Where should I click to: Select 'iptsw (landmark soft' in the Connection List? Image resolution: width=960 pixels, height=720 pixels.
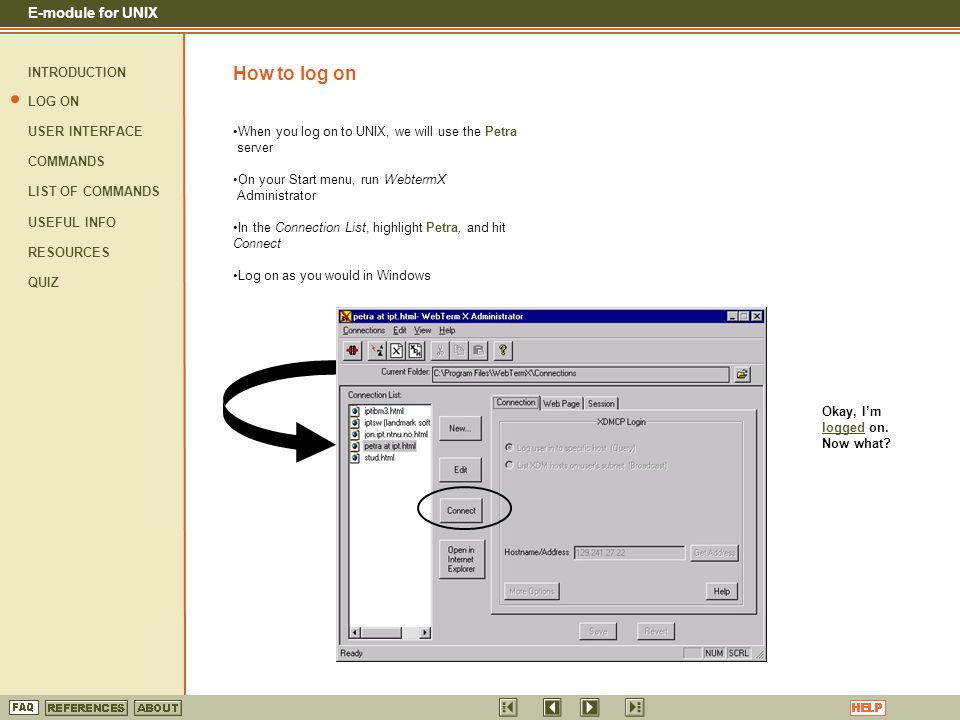[x=397, y=422]
